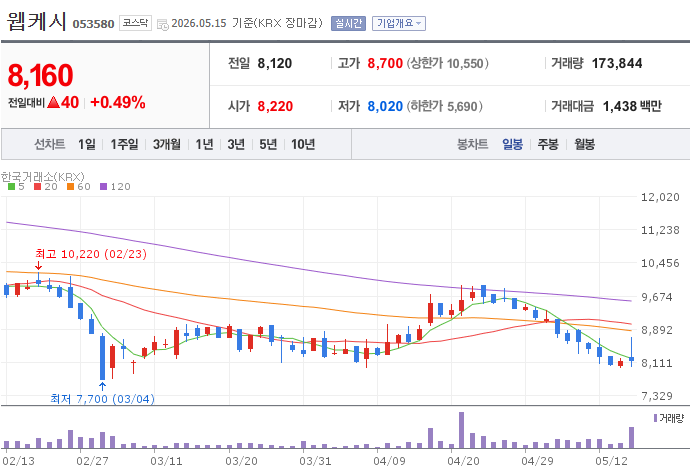Click the 봉차트 section label

pyautogui.click(x=473, y=144)
